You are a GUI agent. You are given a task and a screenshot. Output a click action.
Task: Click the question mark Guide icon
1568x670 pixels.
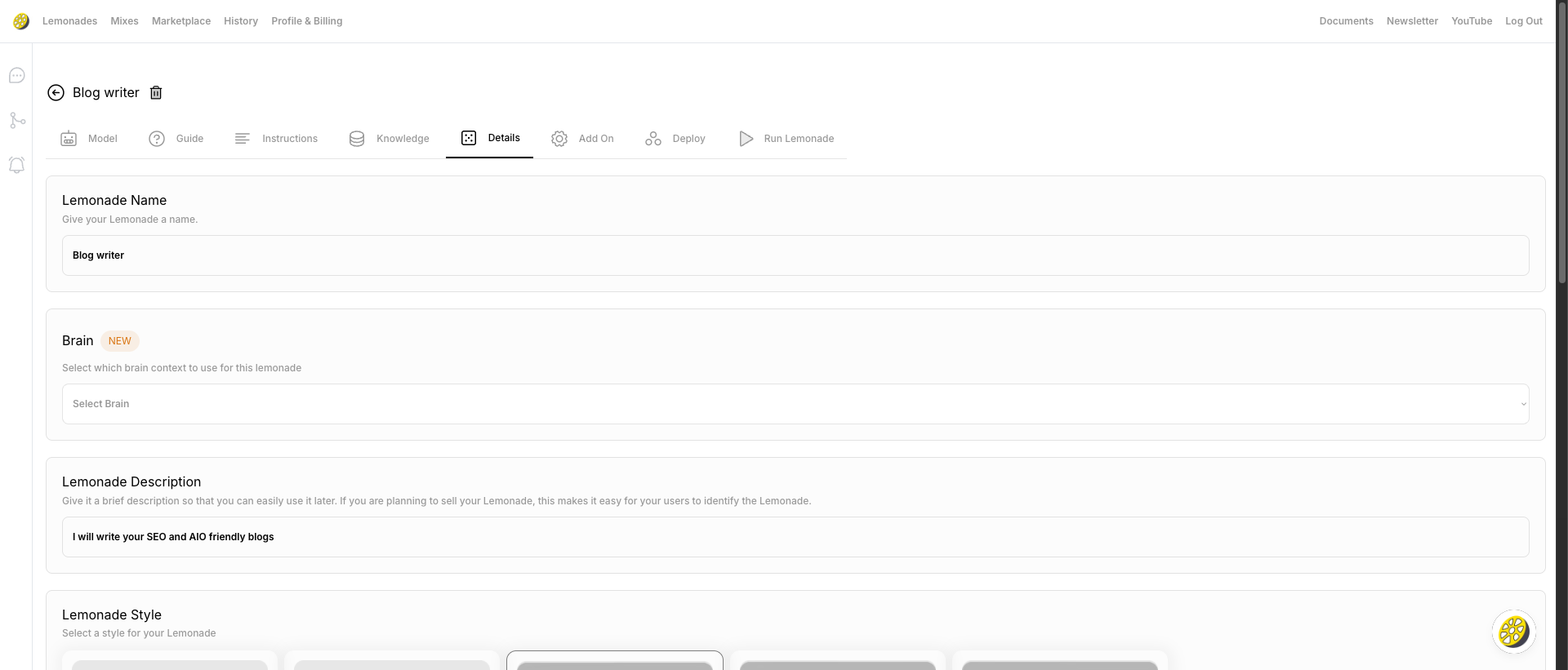pos(157,139)
